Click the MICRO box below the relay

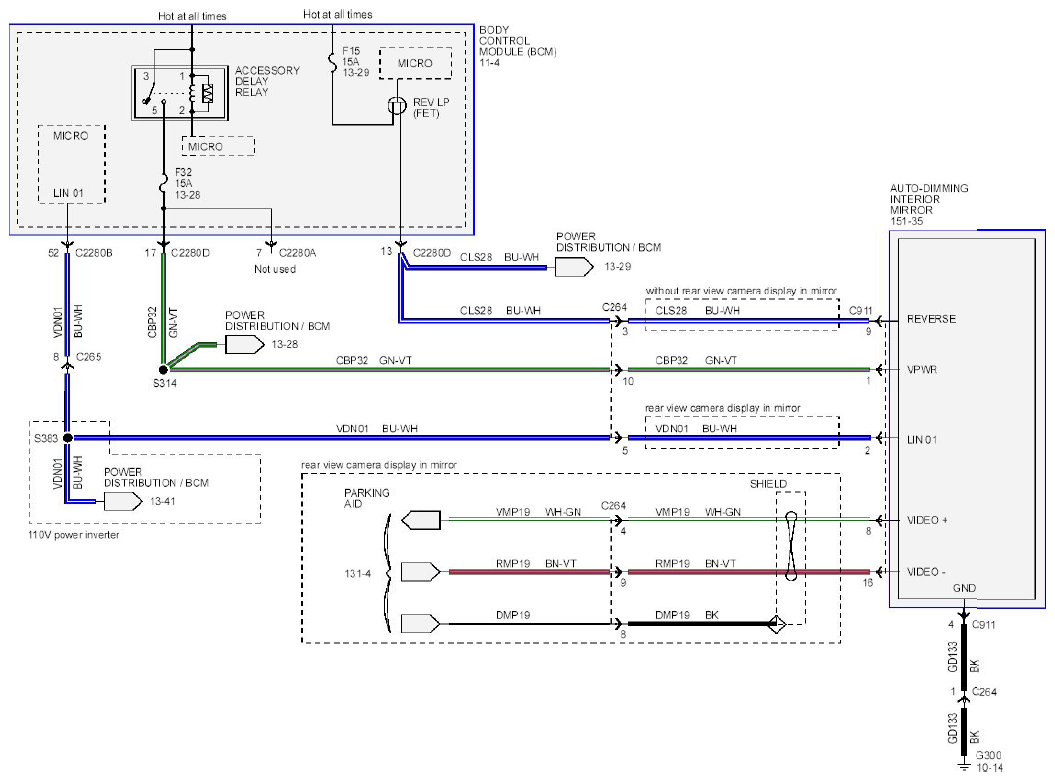click(x=218, y=146)
